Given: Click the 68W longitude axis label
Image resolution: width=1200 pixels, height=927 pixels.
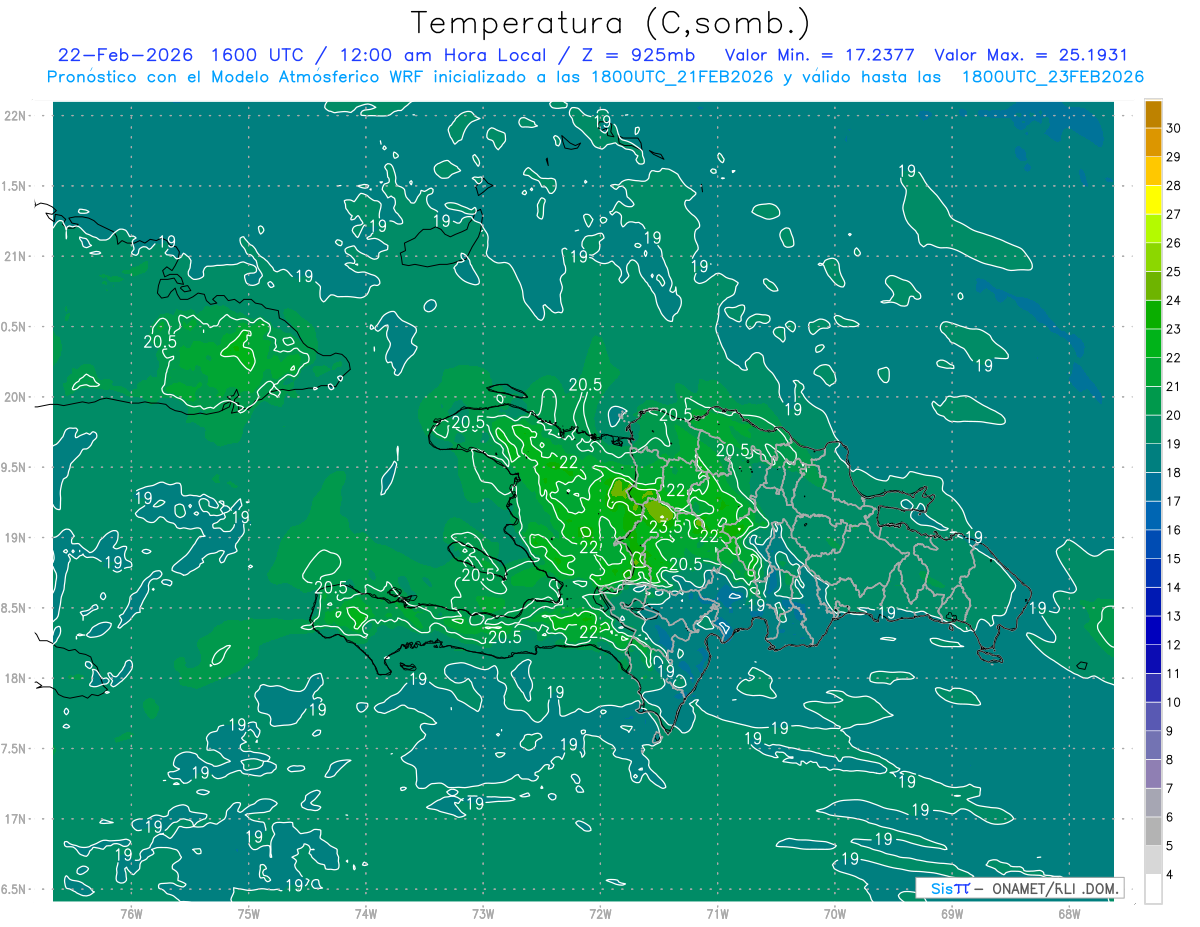Looking at the screenshot, I should tap(1068, 914).
